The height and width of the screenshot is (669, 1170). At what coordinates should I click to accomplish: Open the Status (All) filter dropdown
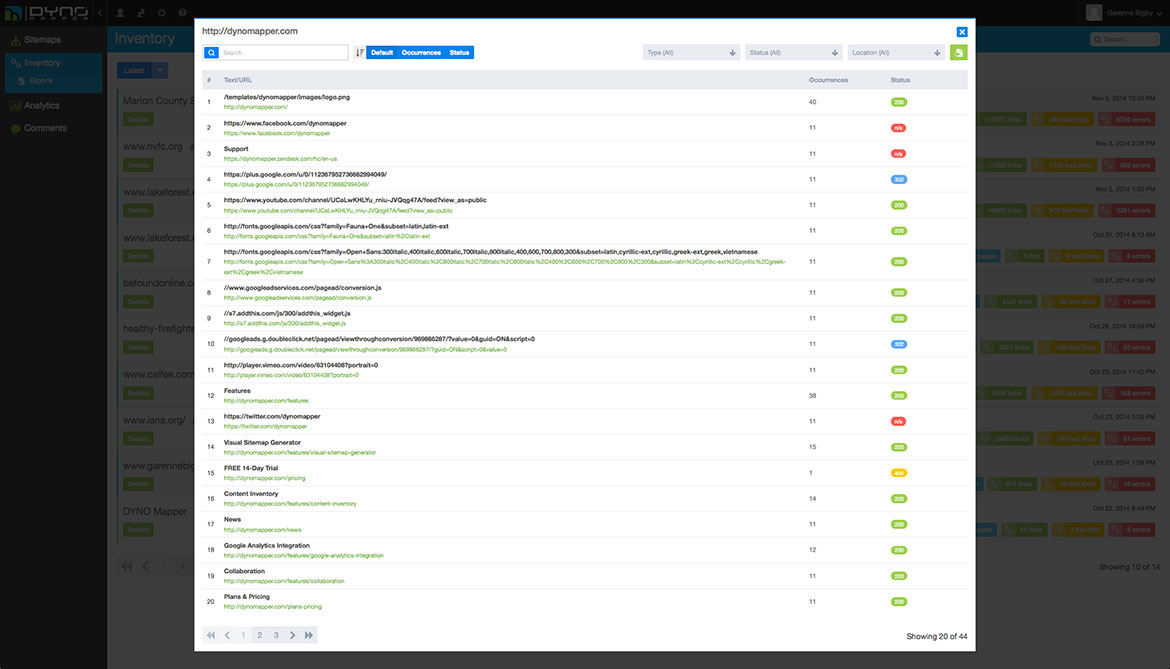(793, 53)
